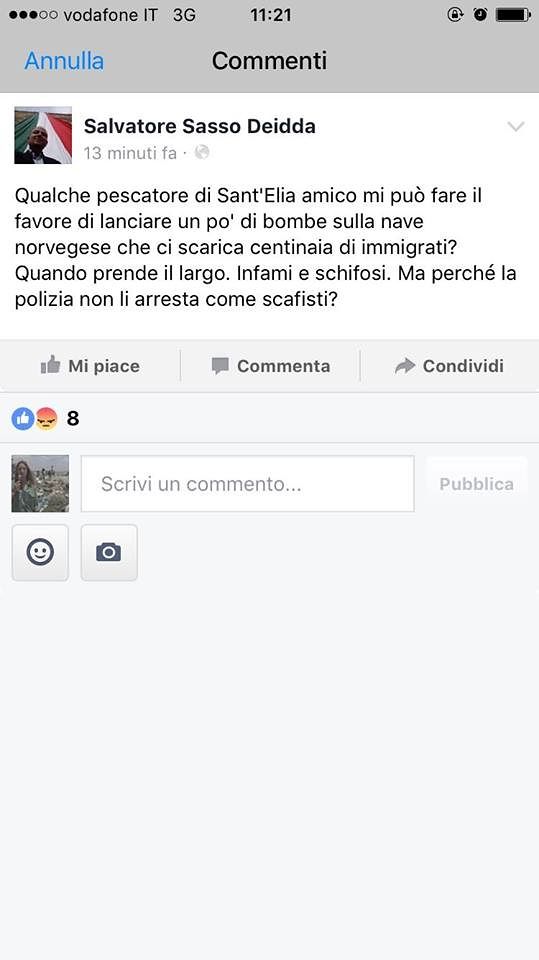Viewport: 539px width, 960px height.
Task: Open the 8 reactions count
Action: point(73,419)
